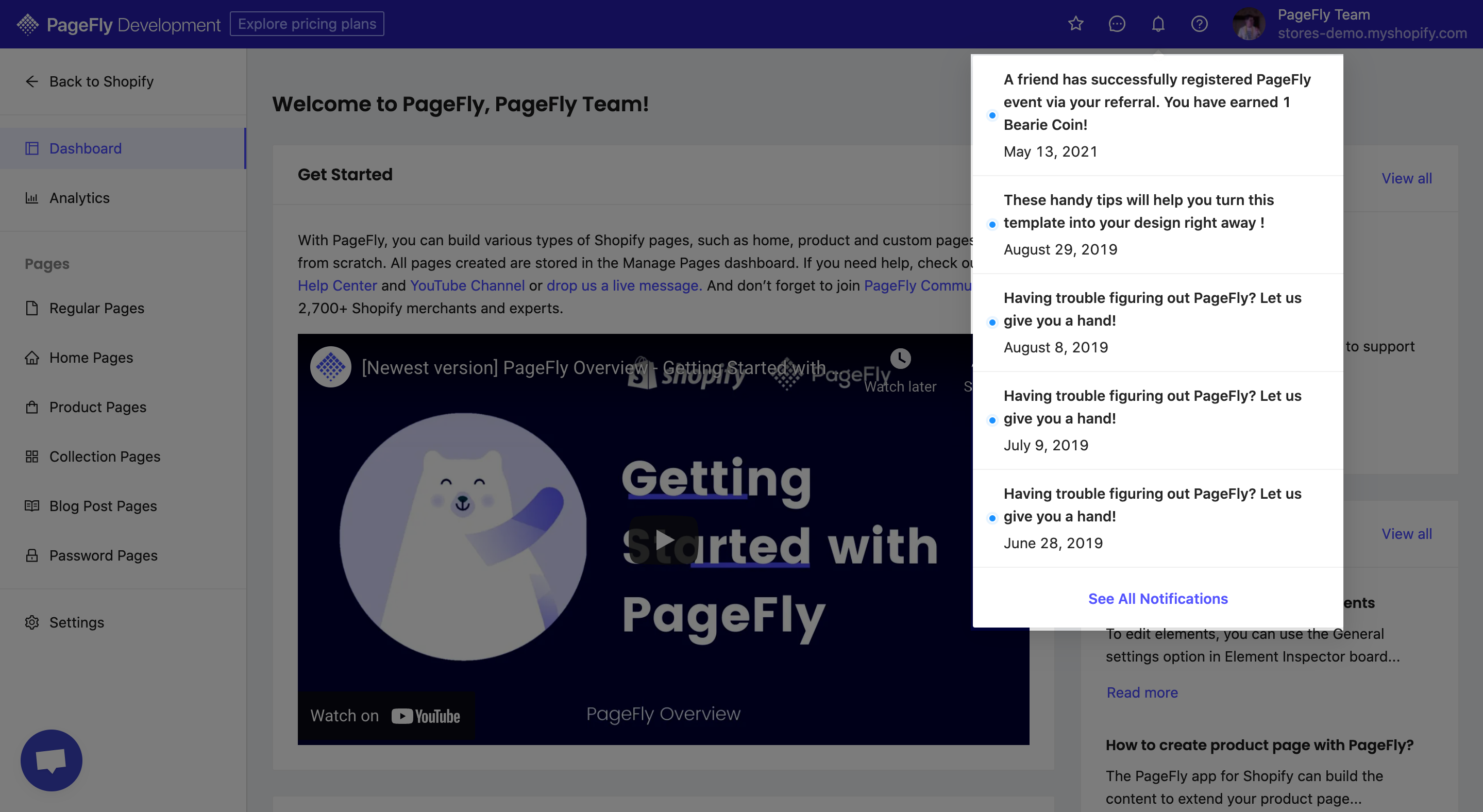Click the Product Pages bag icon
The image size is (1483, 812).
[32, 407]
